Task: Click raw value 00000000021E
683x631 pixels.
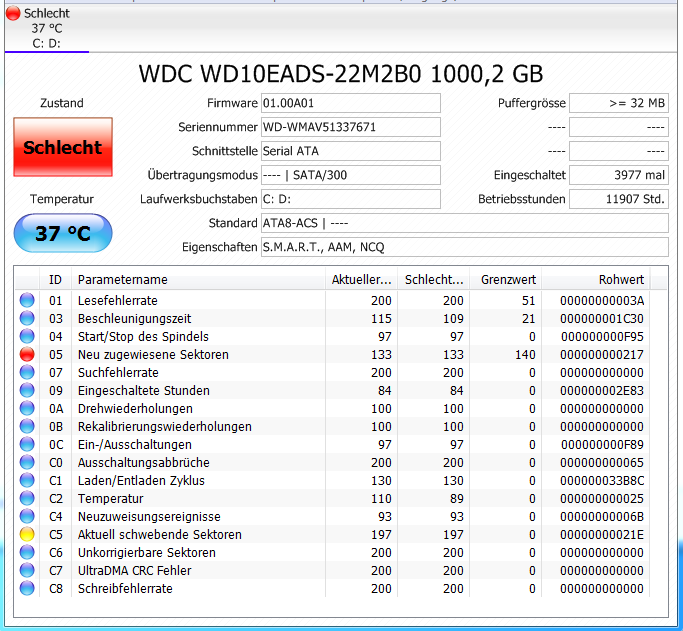Action: point(602,534)
